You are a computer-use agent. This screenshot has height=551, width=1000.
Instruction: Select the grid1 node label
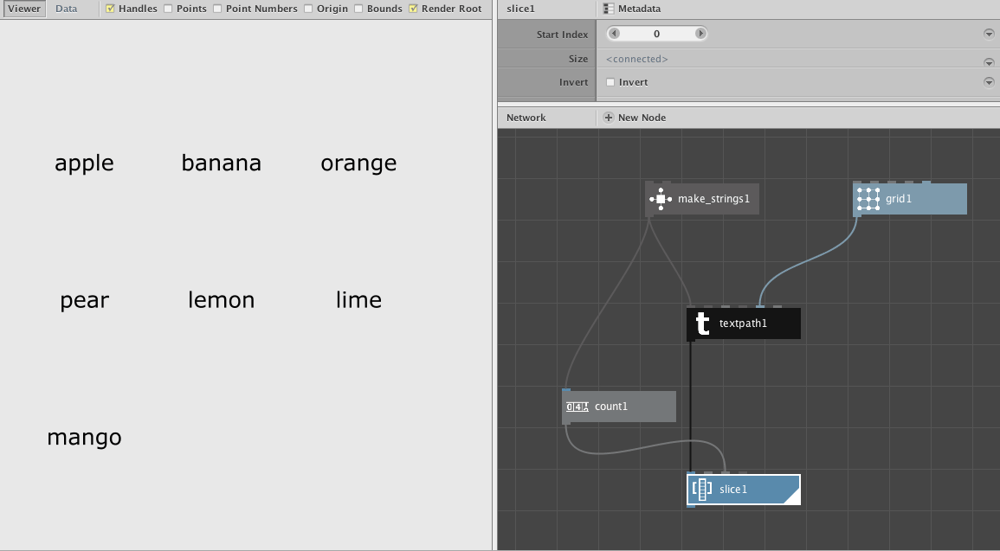[x=899, y=199]
